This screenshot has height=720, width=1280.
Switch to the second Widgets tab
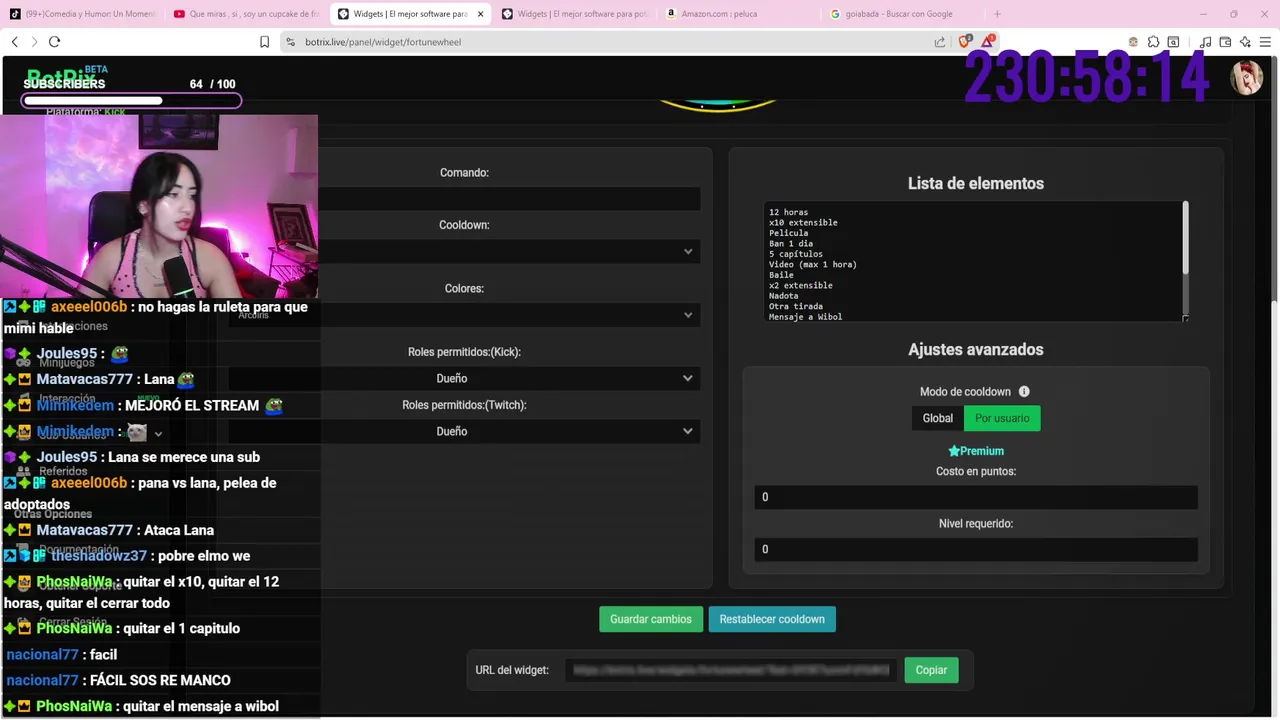pyautogui.click(x=574, y=14)
